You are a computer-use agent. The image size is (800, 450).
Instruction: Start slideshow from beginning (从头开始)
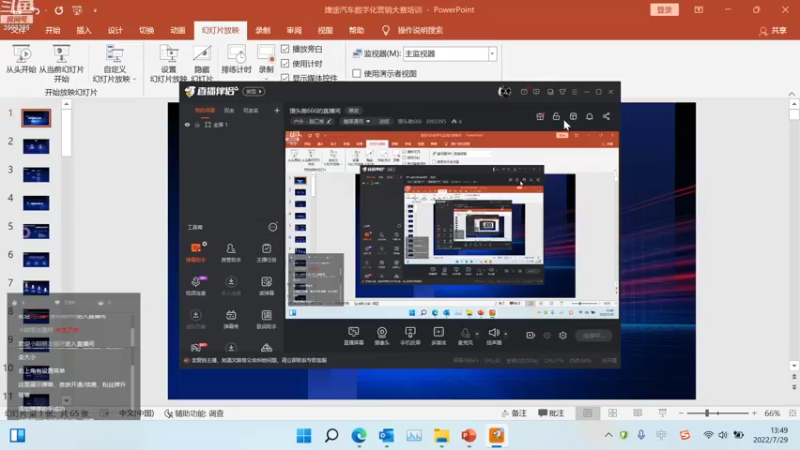pos(21,59)
